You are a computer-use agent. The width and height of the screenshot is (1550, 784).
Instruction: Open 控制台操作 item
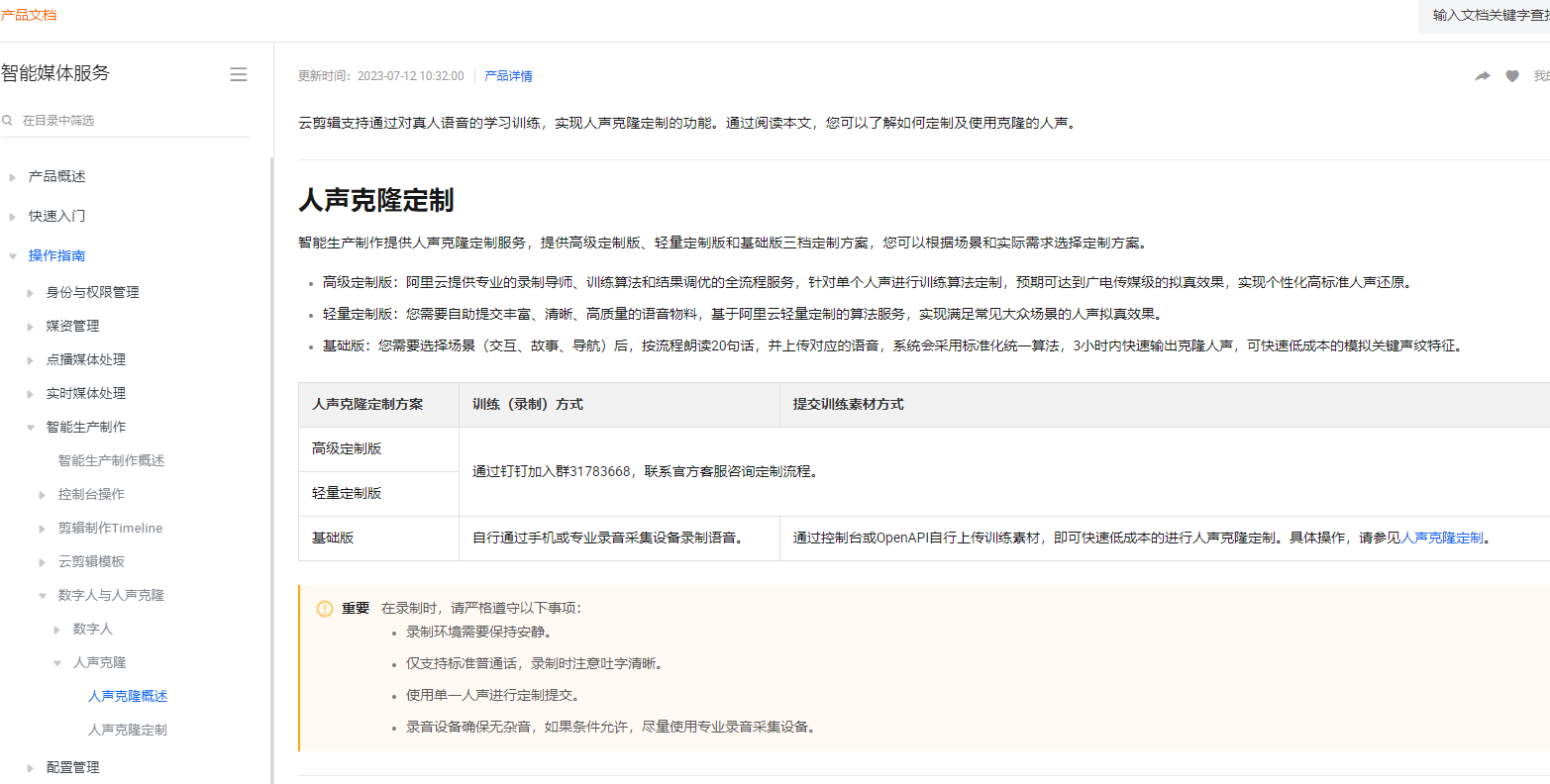(92, 494)
